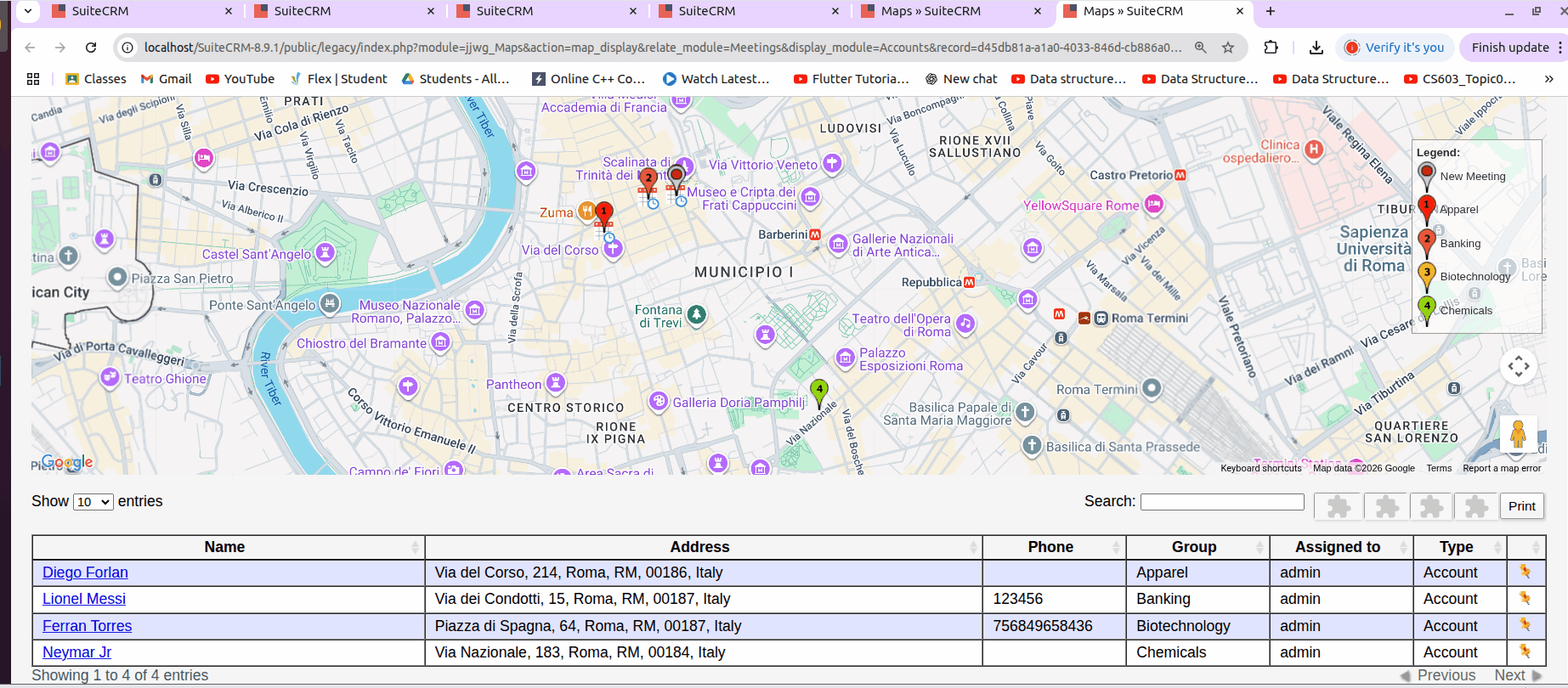Go to Next page of entries
Screen dimensions: 1568x688
coord(1518,675)
